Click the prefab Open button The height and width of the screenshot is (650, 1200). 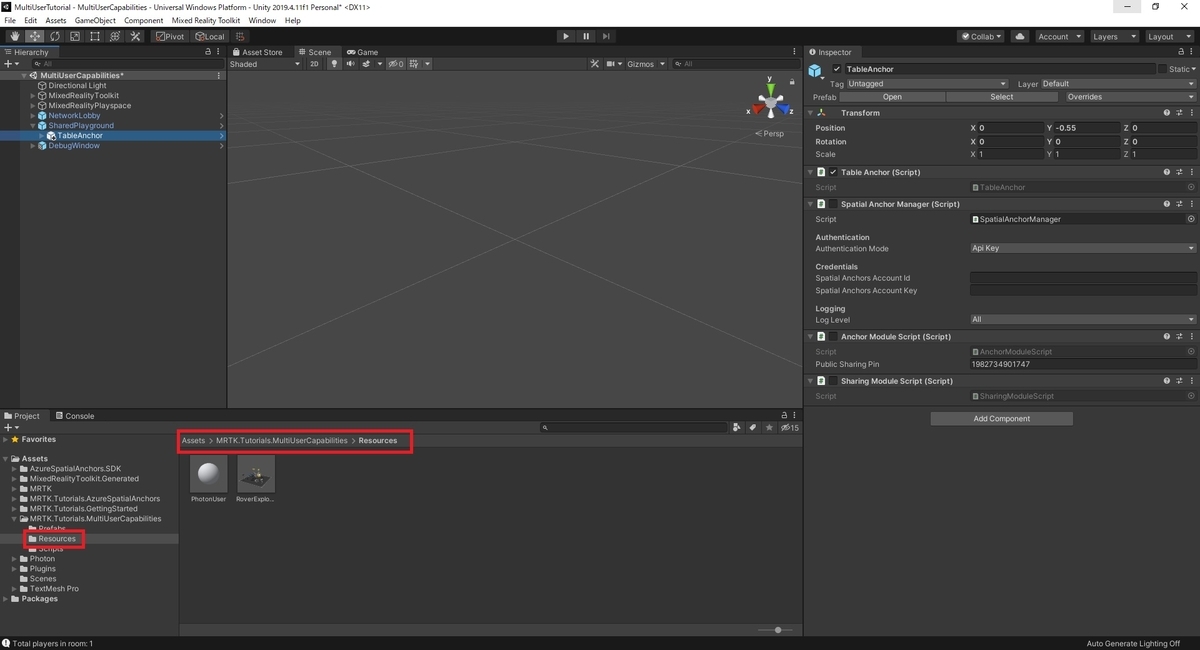tap(892, 97)
